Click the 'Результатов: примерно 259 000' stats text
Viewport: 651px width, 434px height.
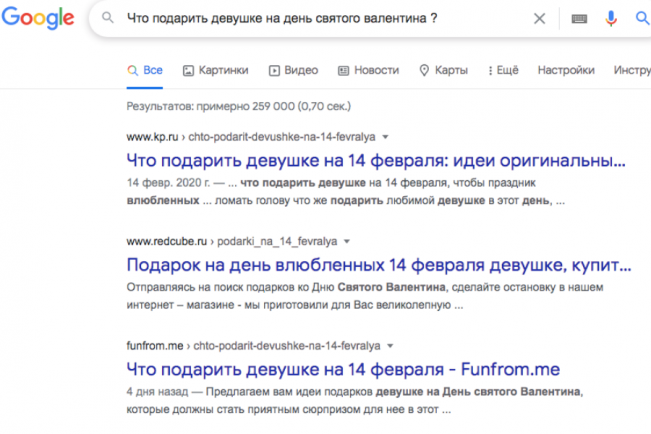coord(239,106)
